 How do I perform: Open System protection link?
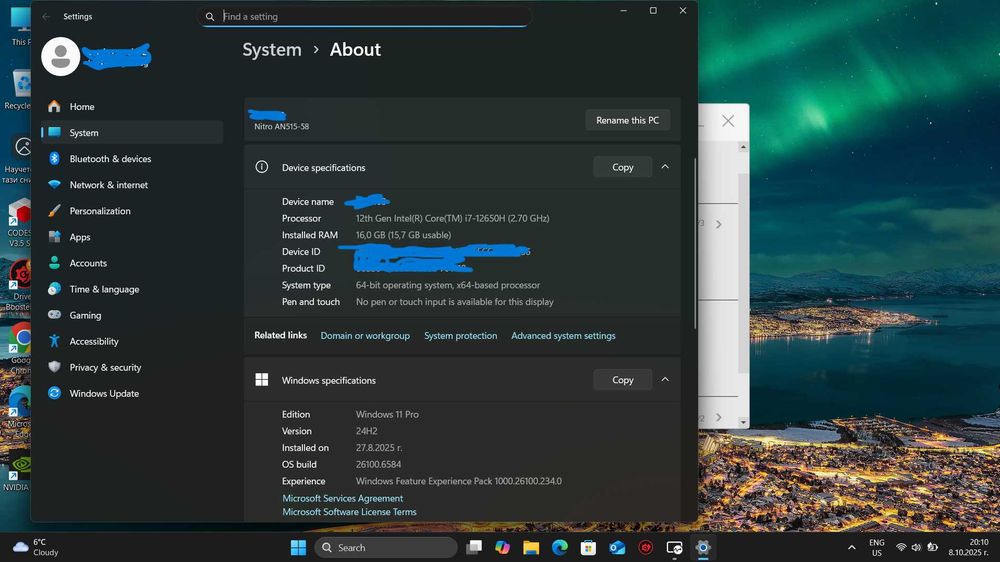(460, 336)
